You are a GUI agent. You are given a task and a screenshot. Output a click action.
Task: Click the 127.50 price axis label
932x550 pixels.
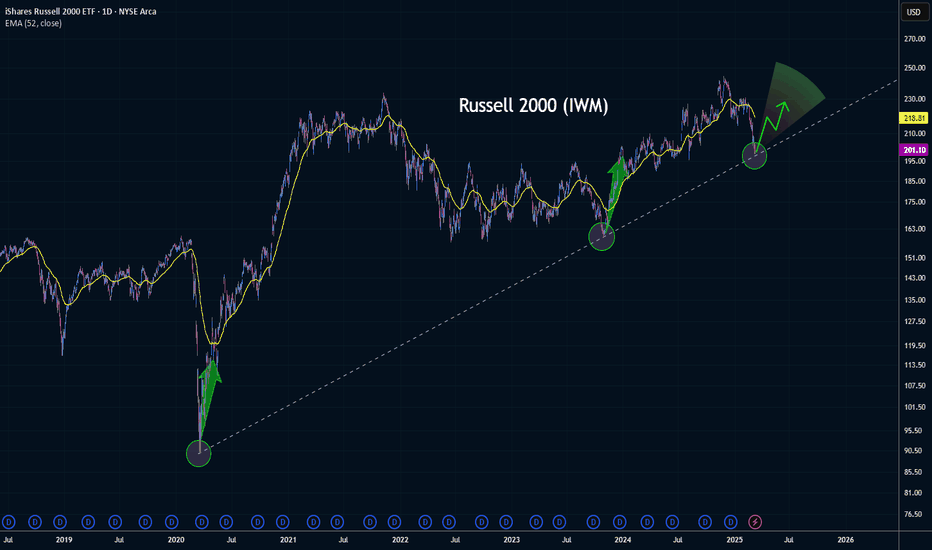(x=914, y=322)
